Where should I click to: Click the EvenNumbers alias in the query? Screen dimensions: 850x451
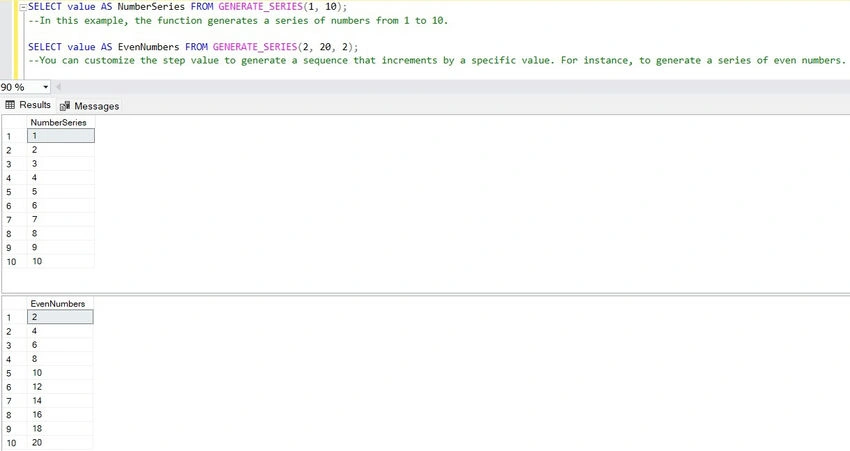[148, 47]
